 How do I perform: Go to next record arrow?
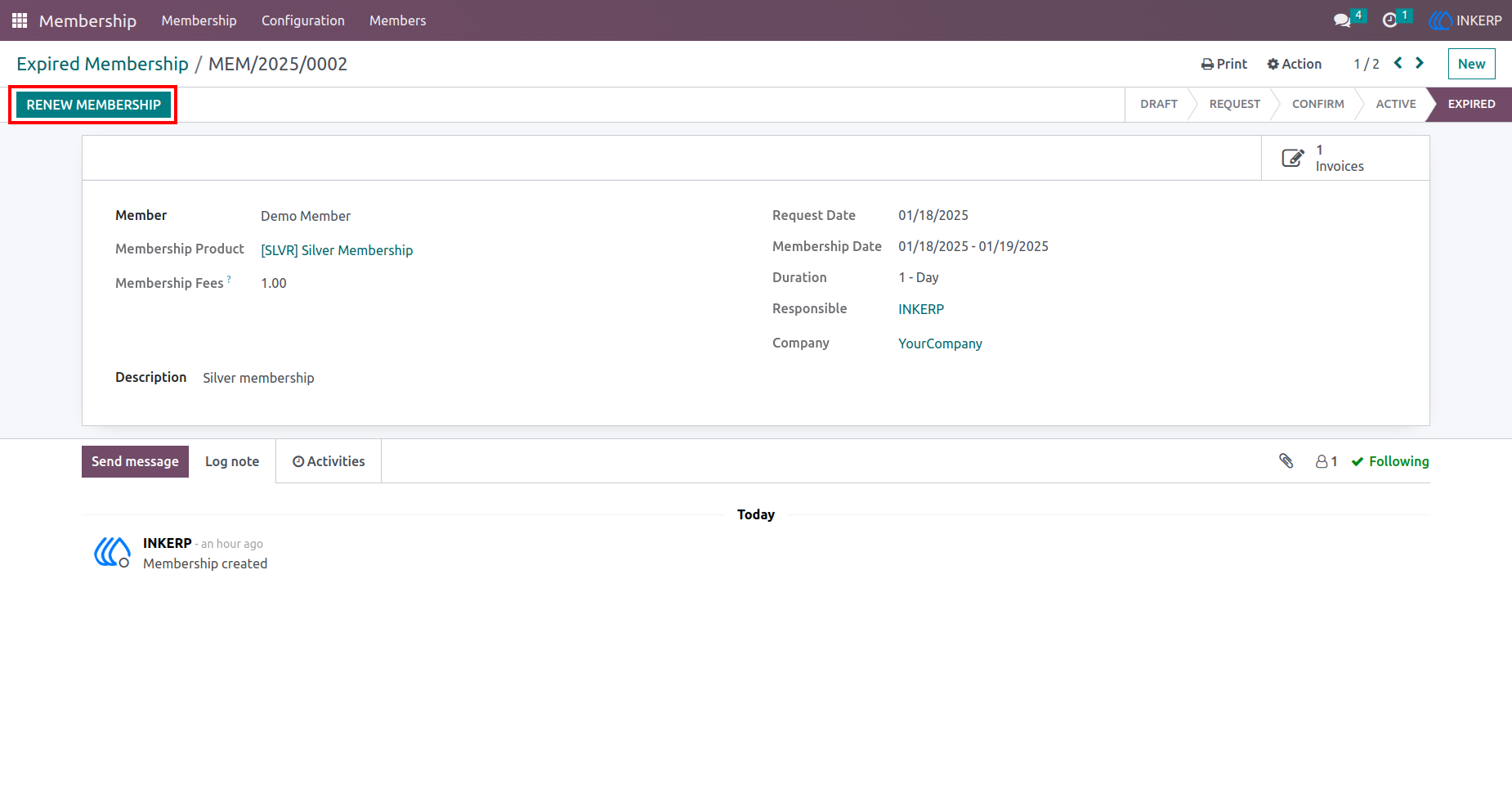[1420, 63]
